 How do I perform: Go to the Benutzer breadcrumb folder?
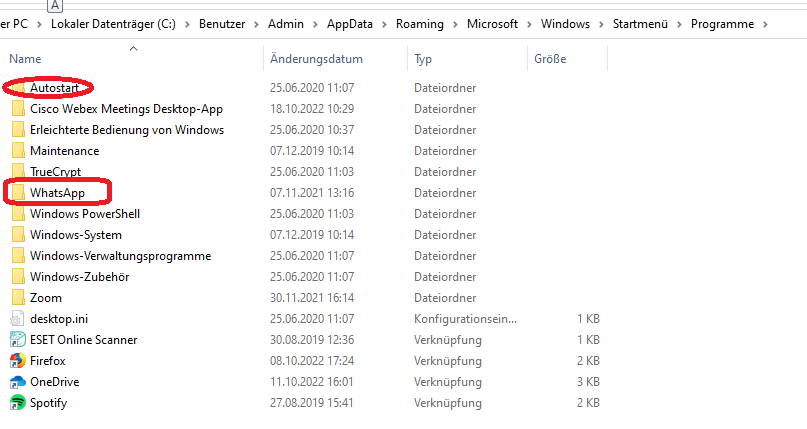[222, 24]
